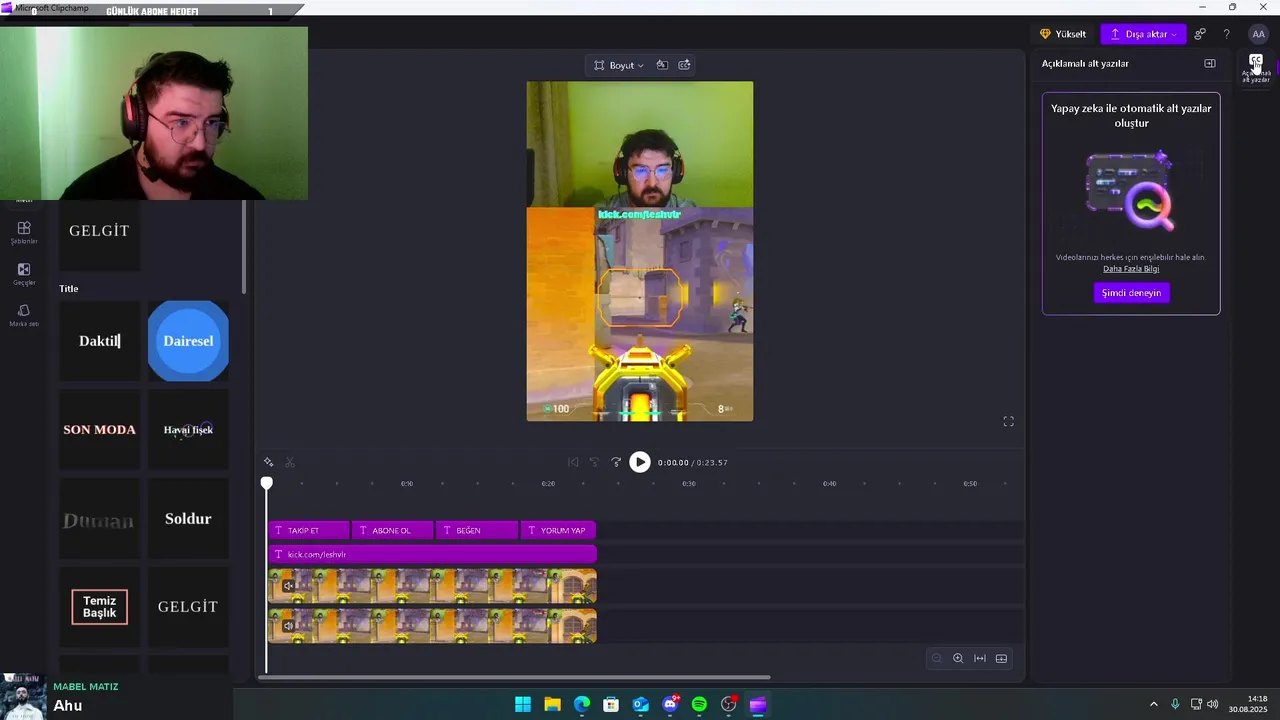This screenshot has height=720, width=1280.
Task: Choose the Daktil title template
Action: pos(100,341)
